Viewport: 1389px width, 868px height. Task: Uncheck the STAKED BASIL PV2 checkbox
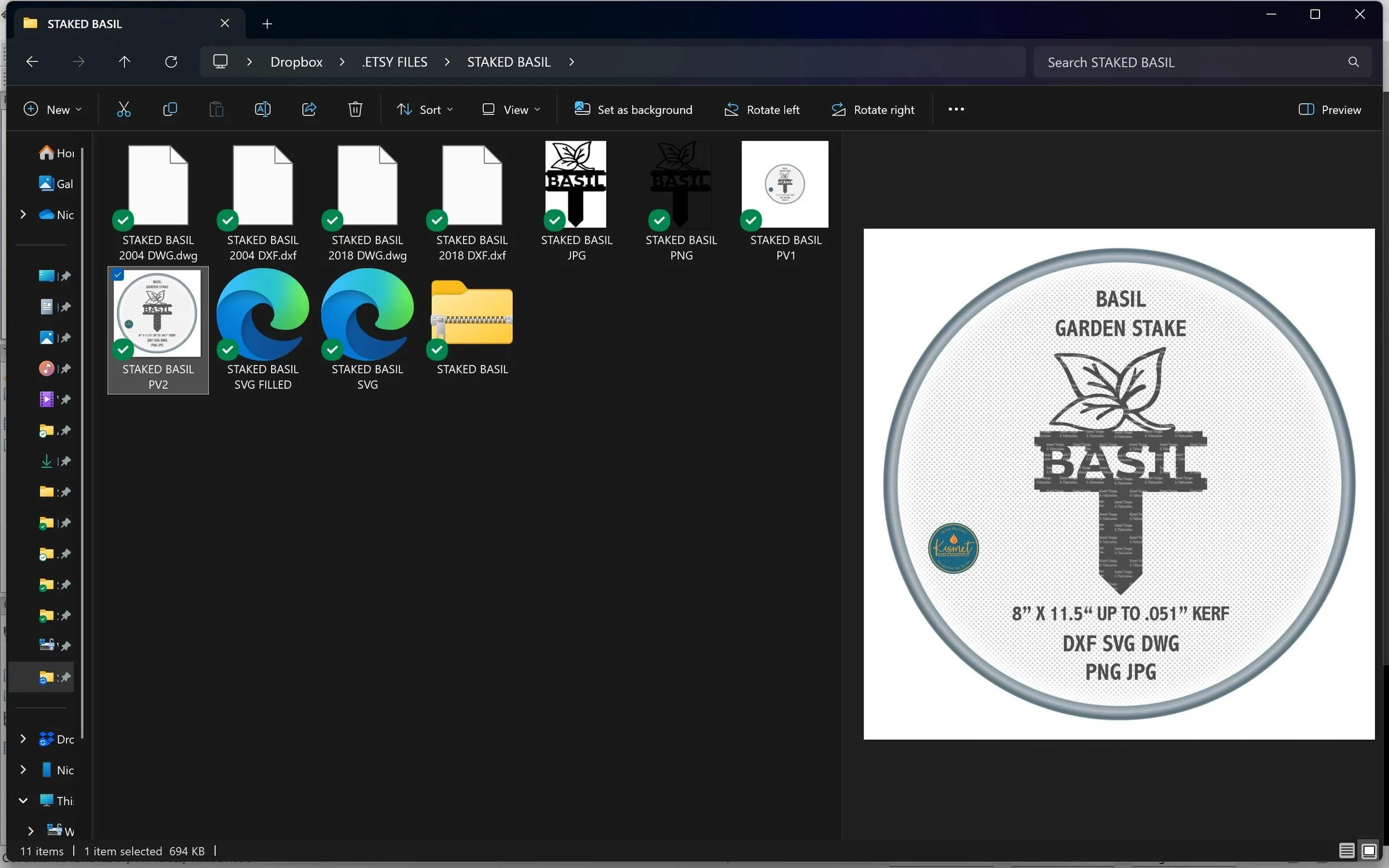tap(118, 275)
